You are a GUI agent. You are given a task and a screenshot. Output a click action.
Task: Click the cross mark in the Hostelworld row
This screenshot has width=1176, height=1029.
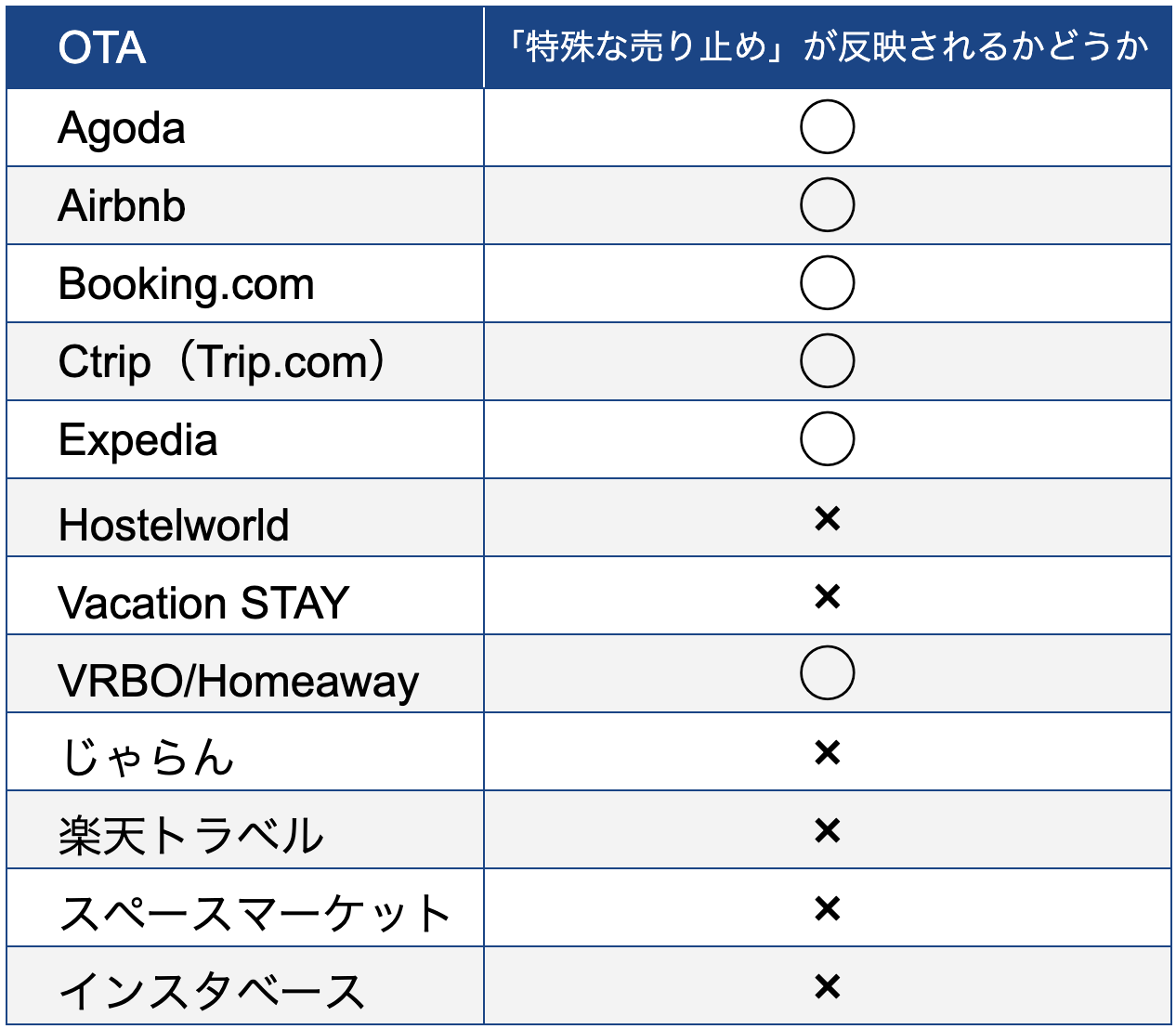[x=827, y=518]
